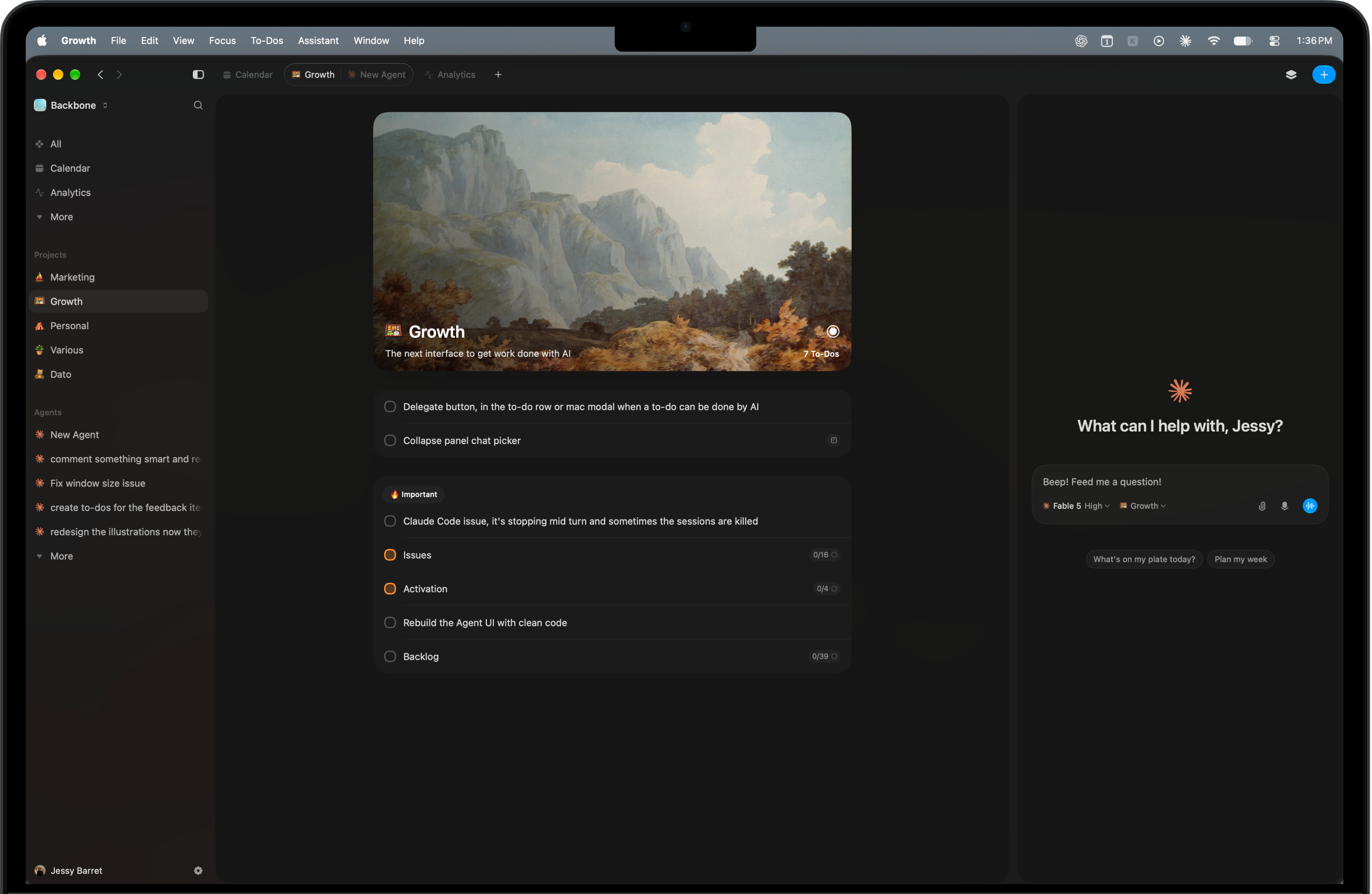Start voice mode with the blue waveform button

click(x=1310, y=506)
